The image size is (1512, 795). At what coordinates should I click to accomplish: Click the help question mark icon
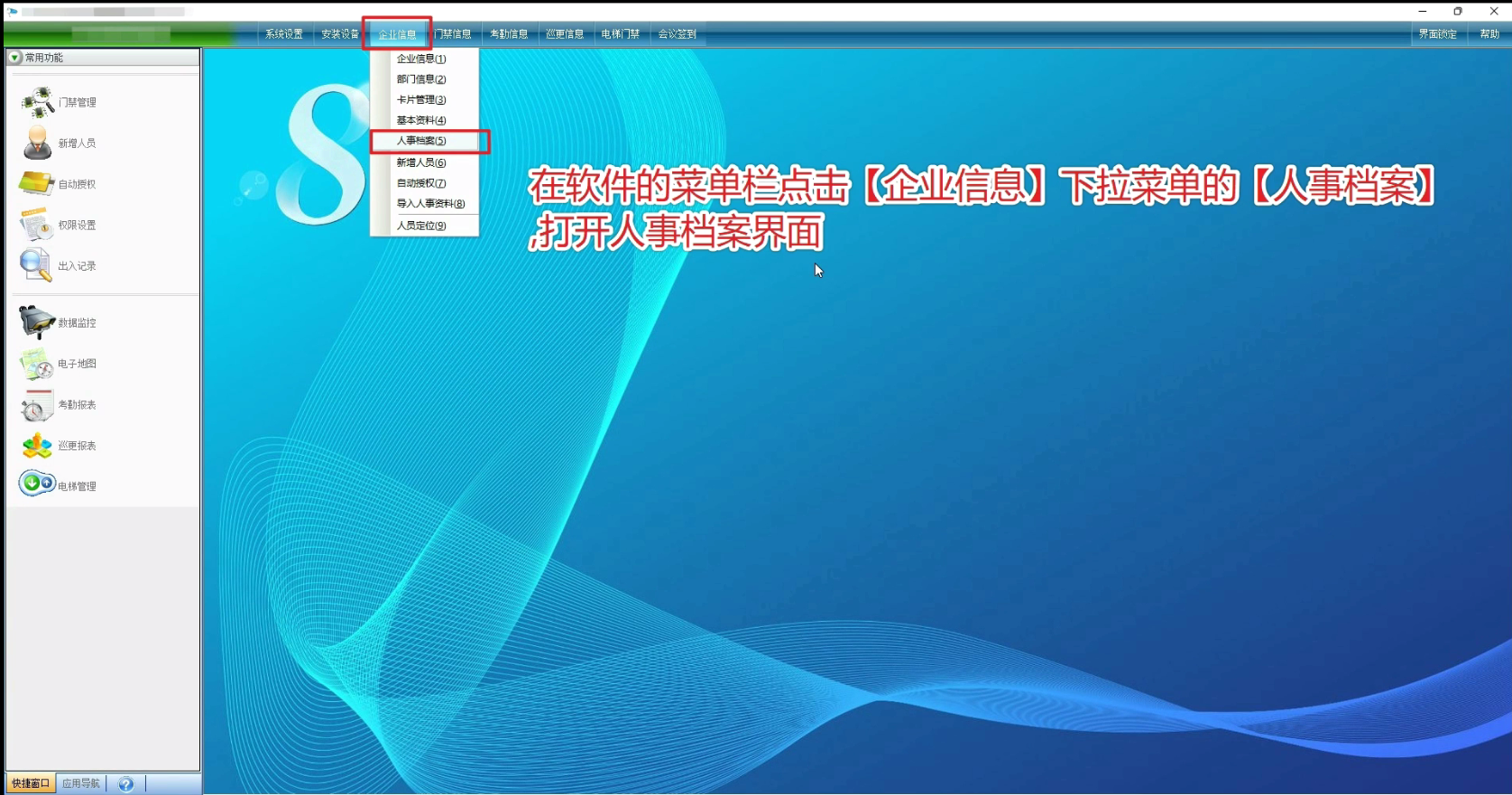pos(126,784)
